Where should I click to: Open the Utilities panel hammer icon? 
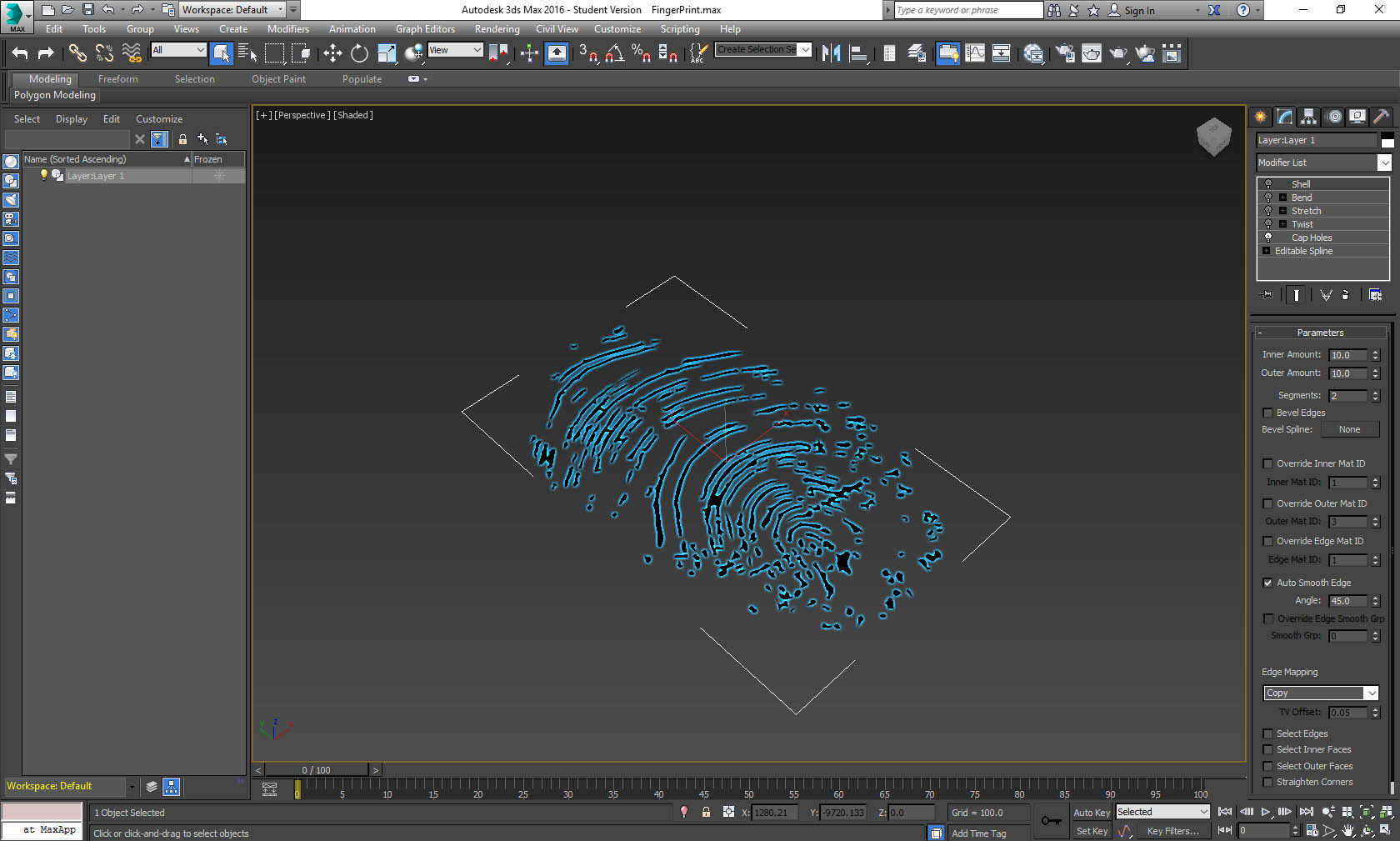pos(1381,117)
